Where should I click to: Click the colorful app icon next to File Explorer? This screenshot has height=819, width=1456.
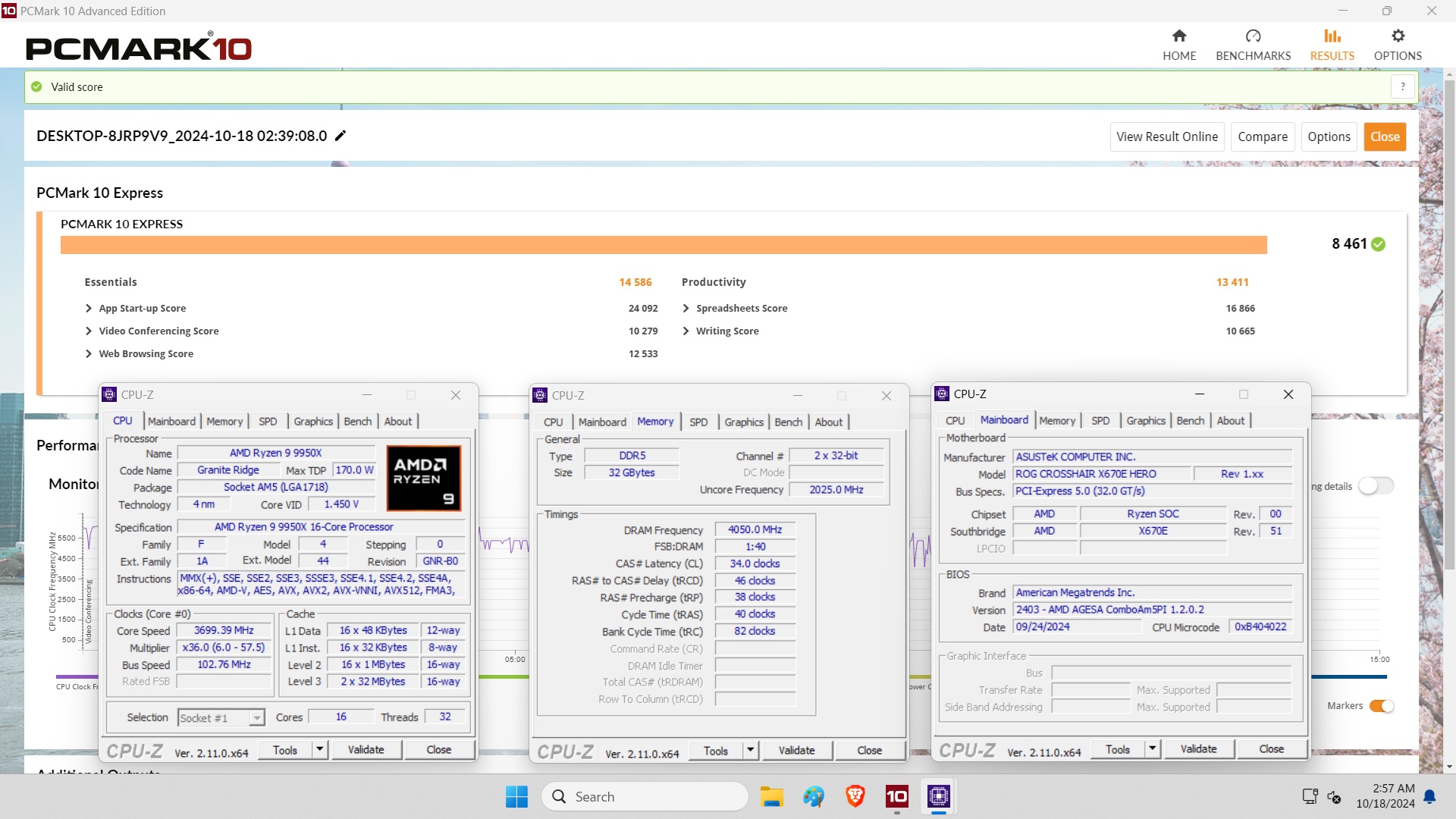814,796
